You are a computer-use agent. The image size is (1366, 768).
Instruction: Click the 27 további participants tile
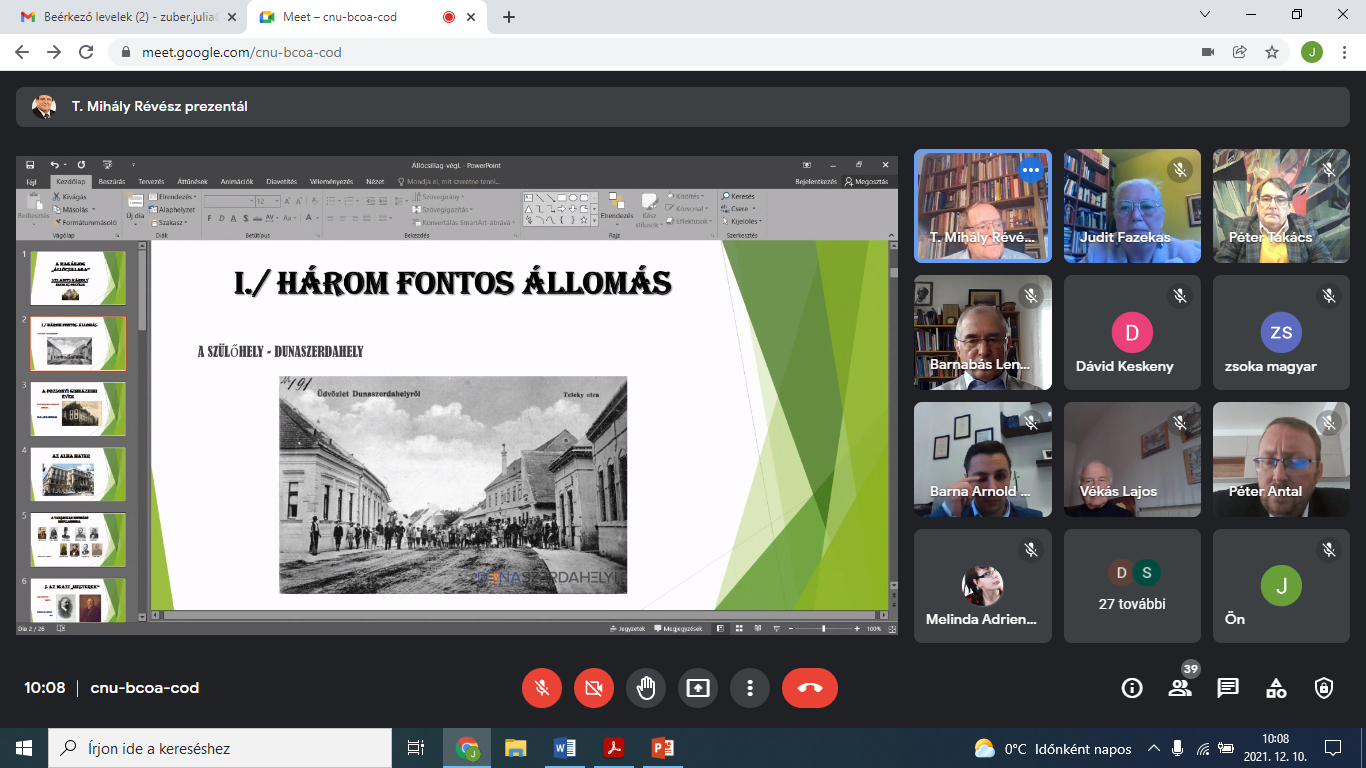click(x=1132, y=586)
